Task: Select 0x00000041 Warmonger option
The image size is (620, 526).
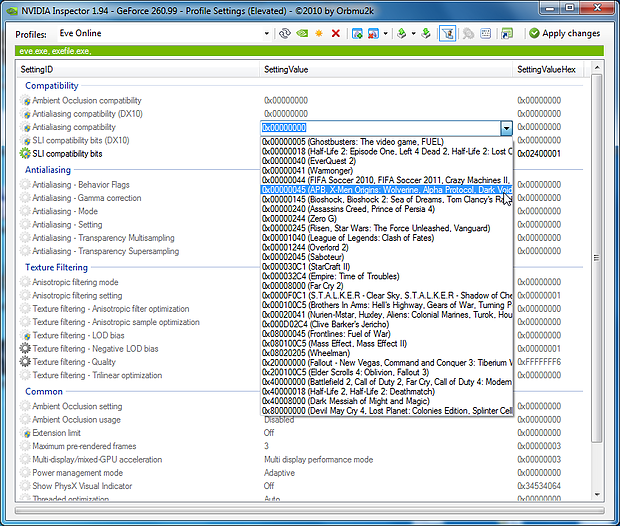Action: (x=387, y=170)
